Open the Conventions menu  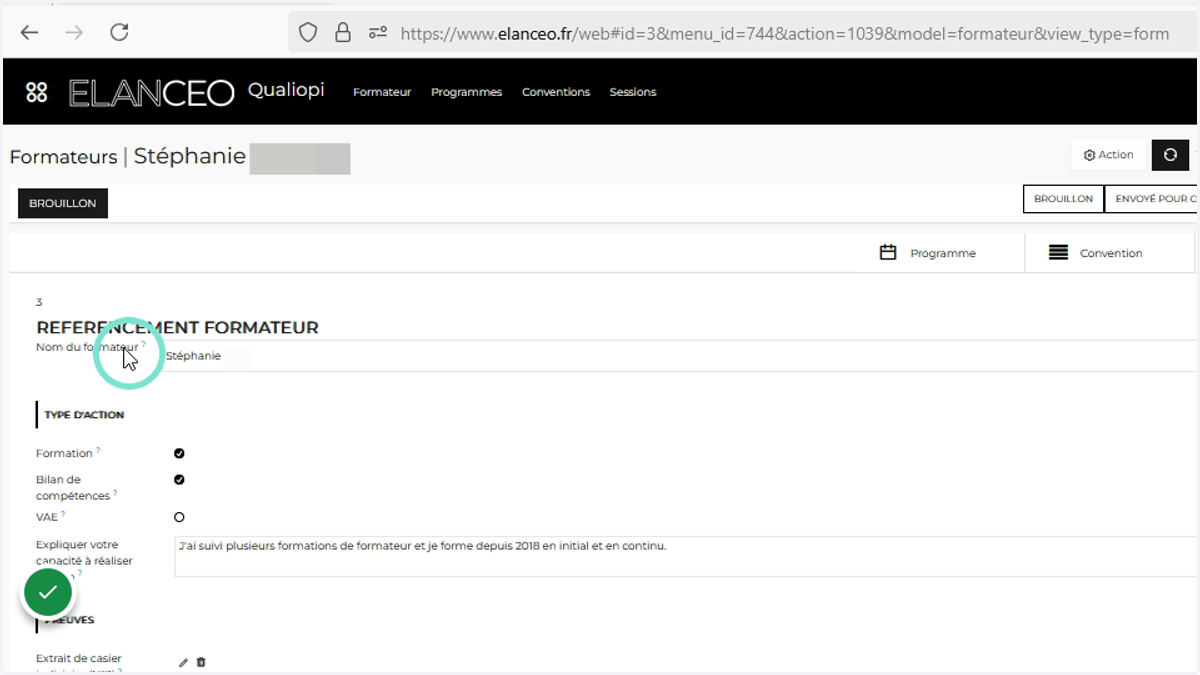point(556,92)
